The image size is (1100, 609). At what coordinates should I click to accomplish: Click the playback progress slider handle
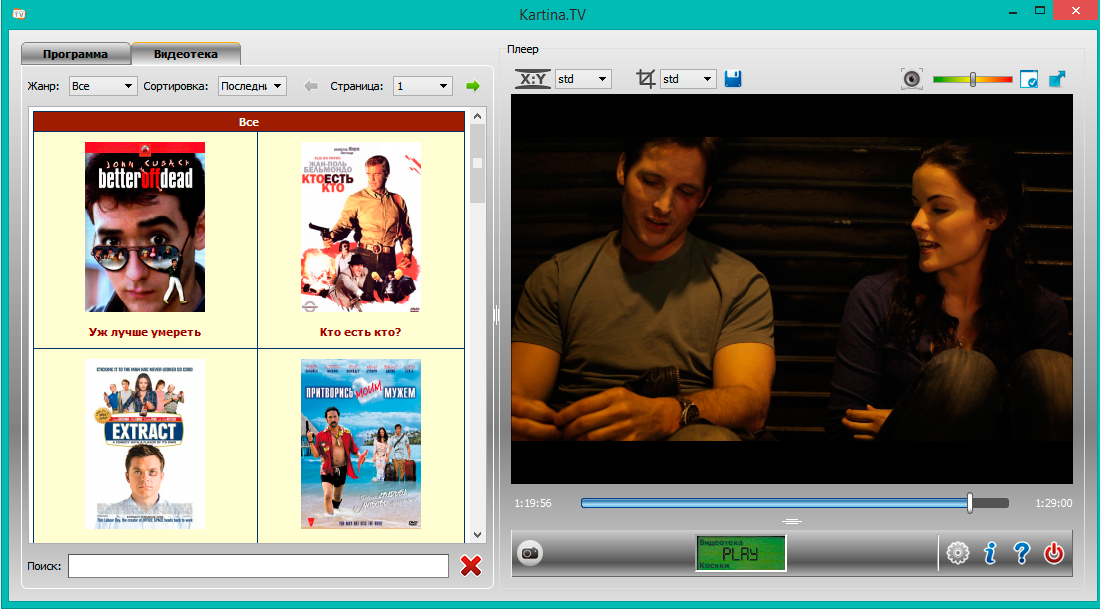coord(970,503)
